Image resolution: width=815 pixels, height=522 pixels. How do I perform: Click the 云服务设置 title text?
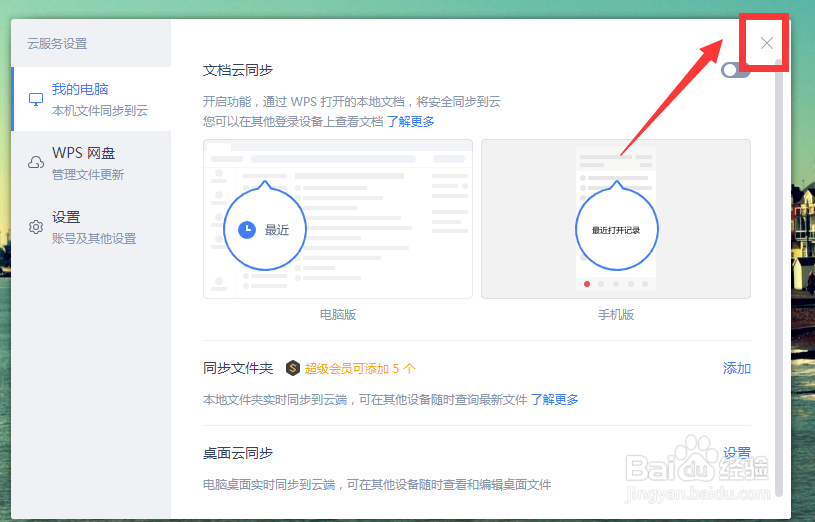click(x=57, y=44)
